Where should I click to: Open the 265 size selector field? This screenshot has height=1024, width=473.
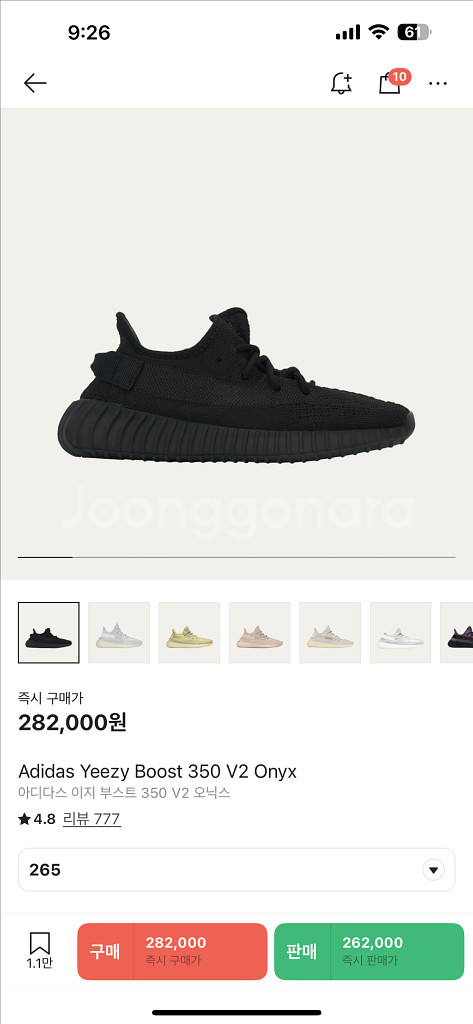click(236, 870)
